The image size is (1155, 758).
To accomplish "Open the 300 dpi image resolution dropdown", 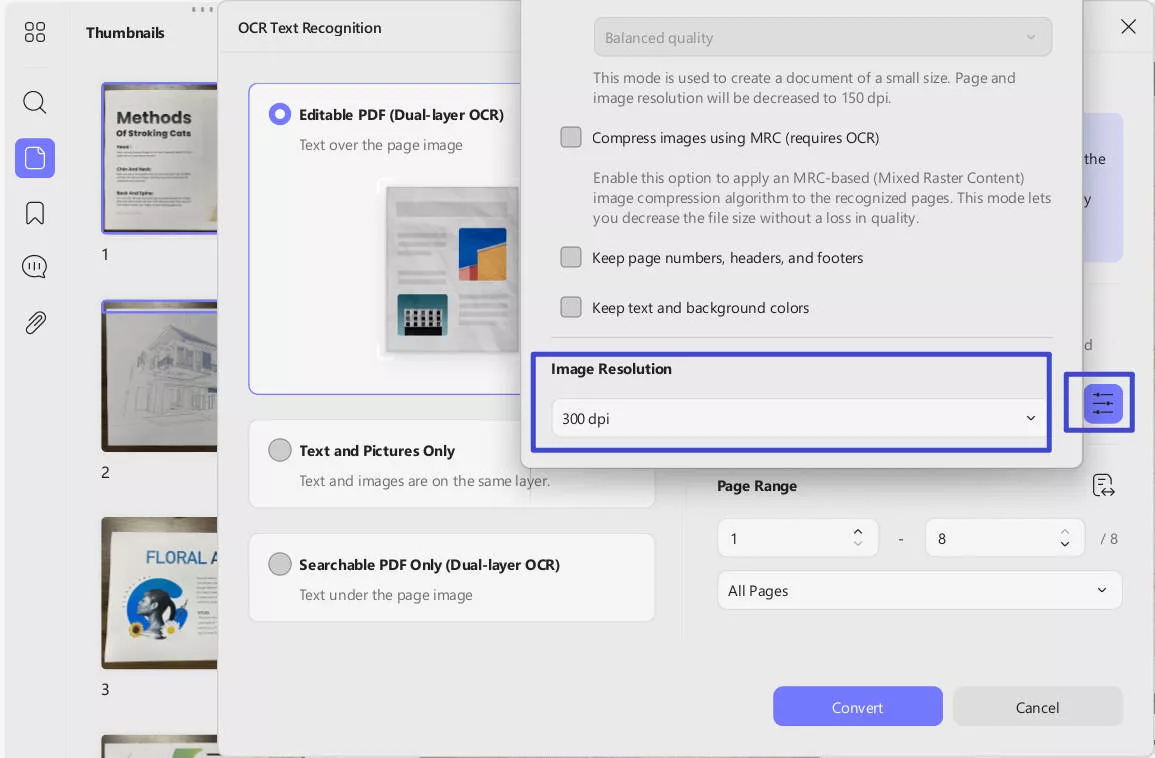I will point(798,418).
